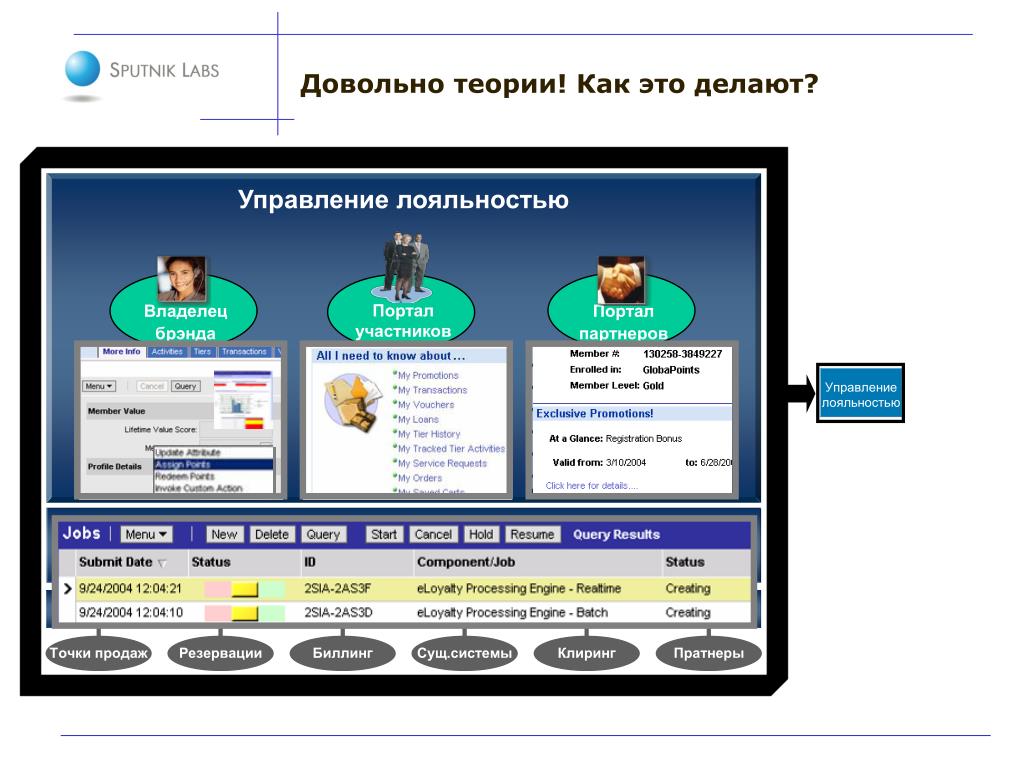Click small Cancel button in brand owner panel
This screenshot has width=1024, height=768.
[152, 386]
